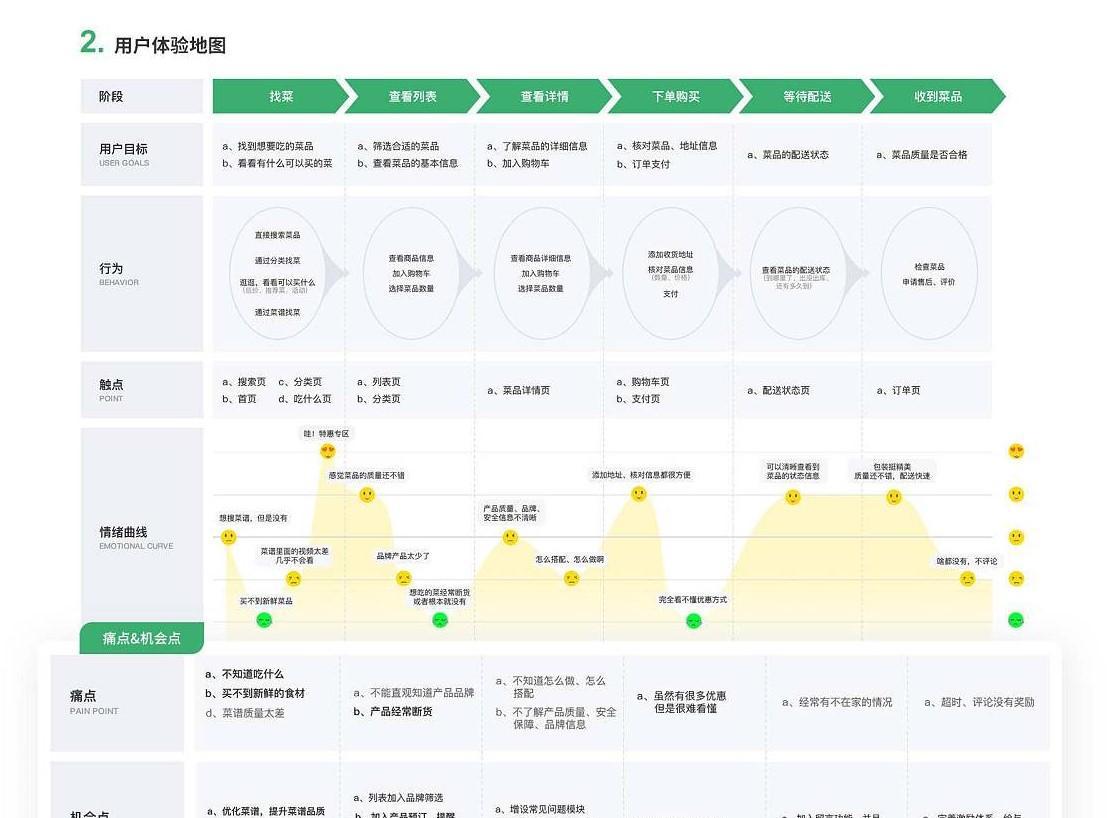Click the sad emoji in the right-side scale
Image resolution: width=1111 pixels, height=818 pixels.
[x=1016, y=579]
